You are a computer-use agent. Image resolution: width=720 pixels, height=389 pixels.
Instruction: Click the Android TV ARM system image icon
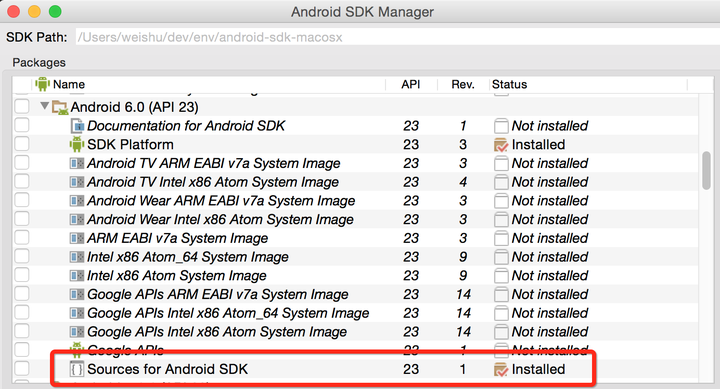tap(77, 163)
